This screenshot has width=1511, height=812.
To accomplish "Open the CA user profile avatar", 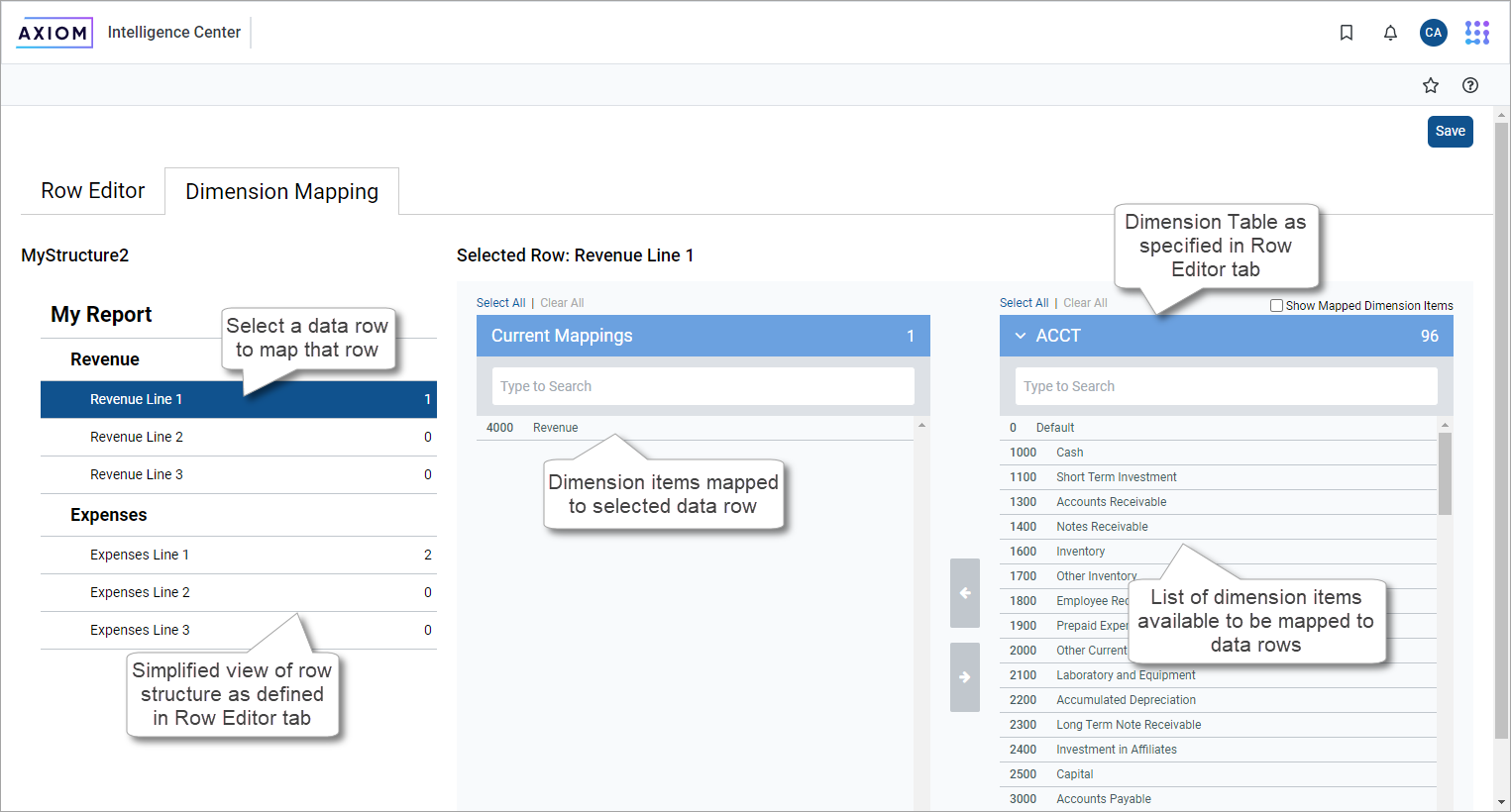I will point(1433,33).
